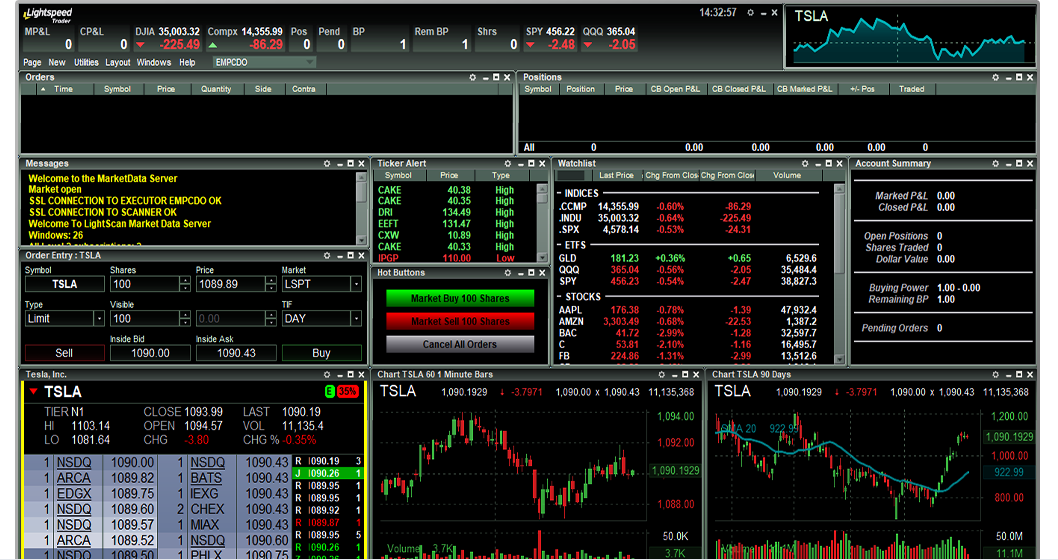The image size is (1058, 560).
Task: Maximize the Watchlist panel
Action: (x=829, y=164)
